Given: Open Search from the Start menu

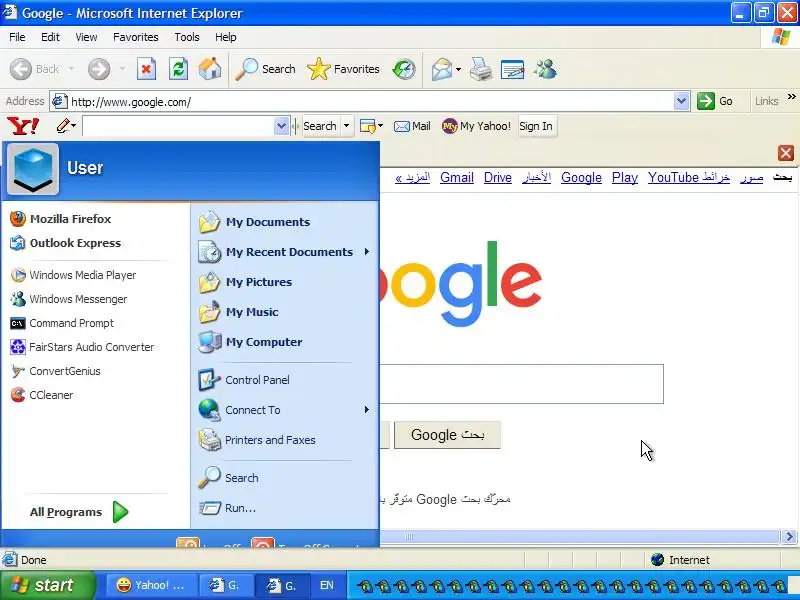Looking at the screenshot, I should pos(229,478).
